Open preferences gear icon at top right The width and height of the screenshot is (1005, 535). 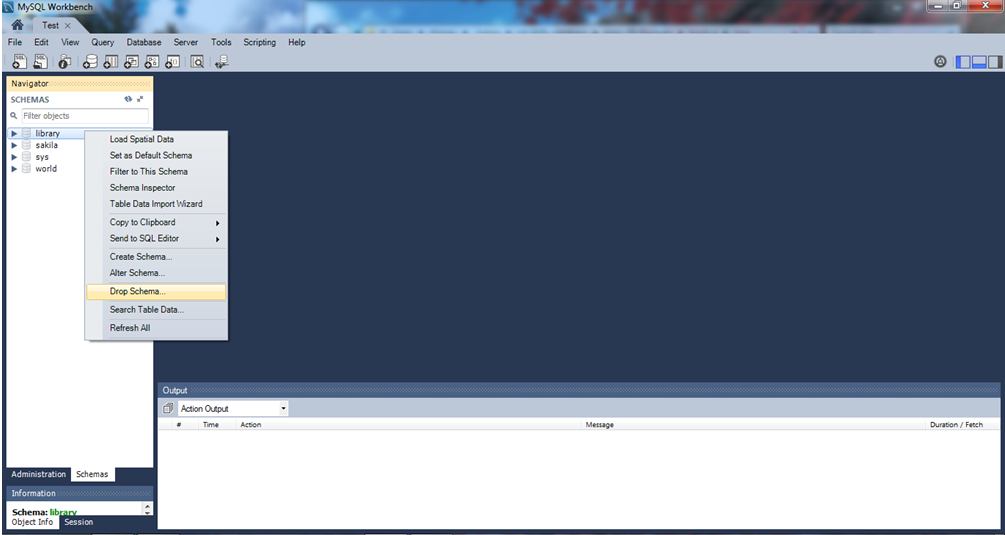[x=940, y=62]
